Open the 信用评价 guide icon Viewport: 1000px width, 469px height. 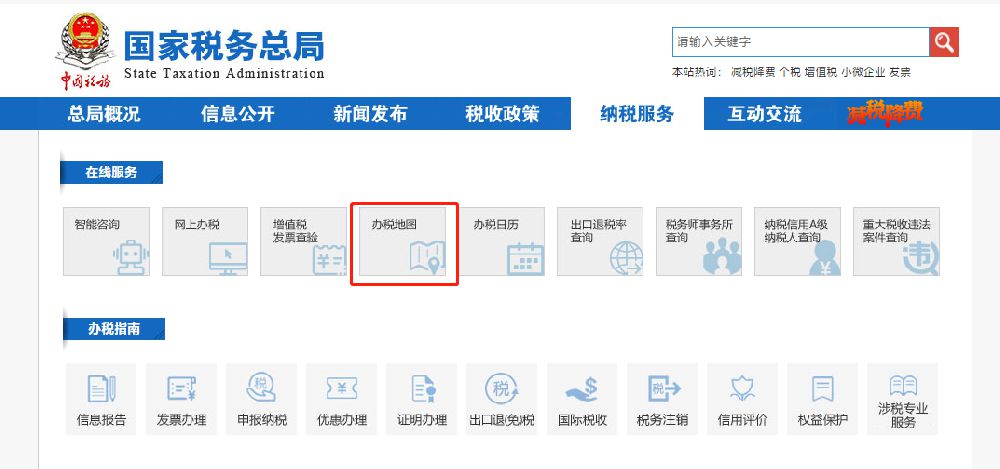(743, 399)
